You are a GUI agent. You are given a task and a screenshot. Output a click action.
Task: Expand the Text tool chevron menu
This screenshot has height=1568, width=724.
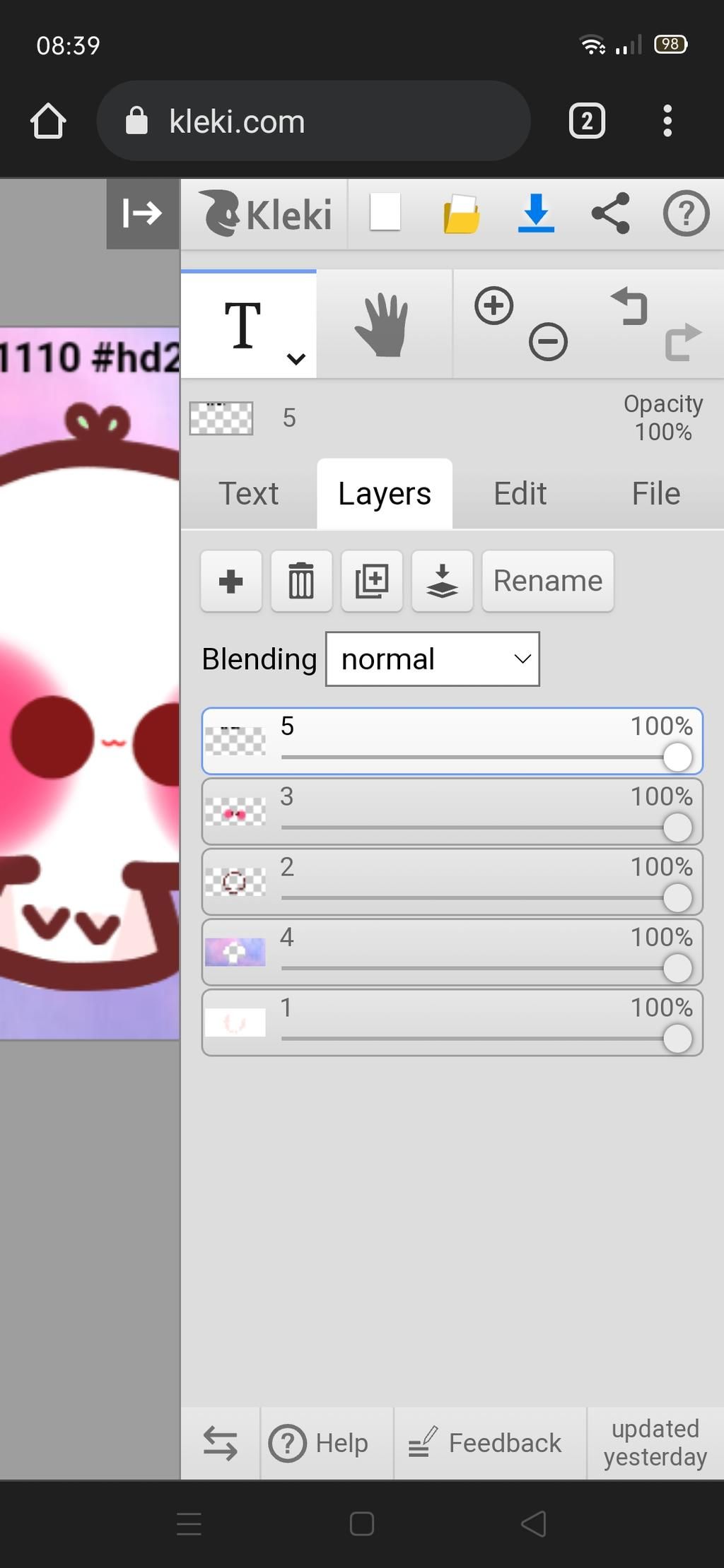[x=296, y=359]
